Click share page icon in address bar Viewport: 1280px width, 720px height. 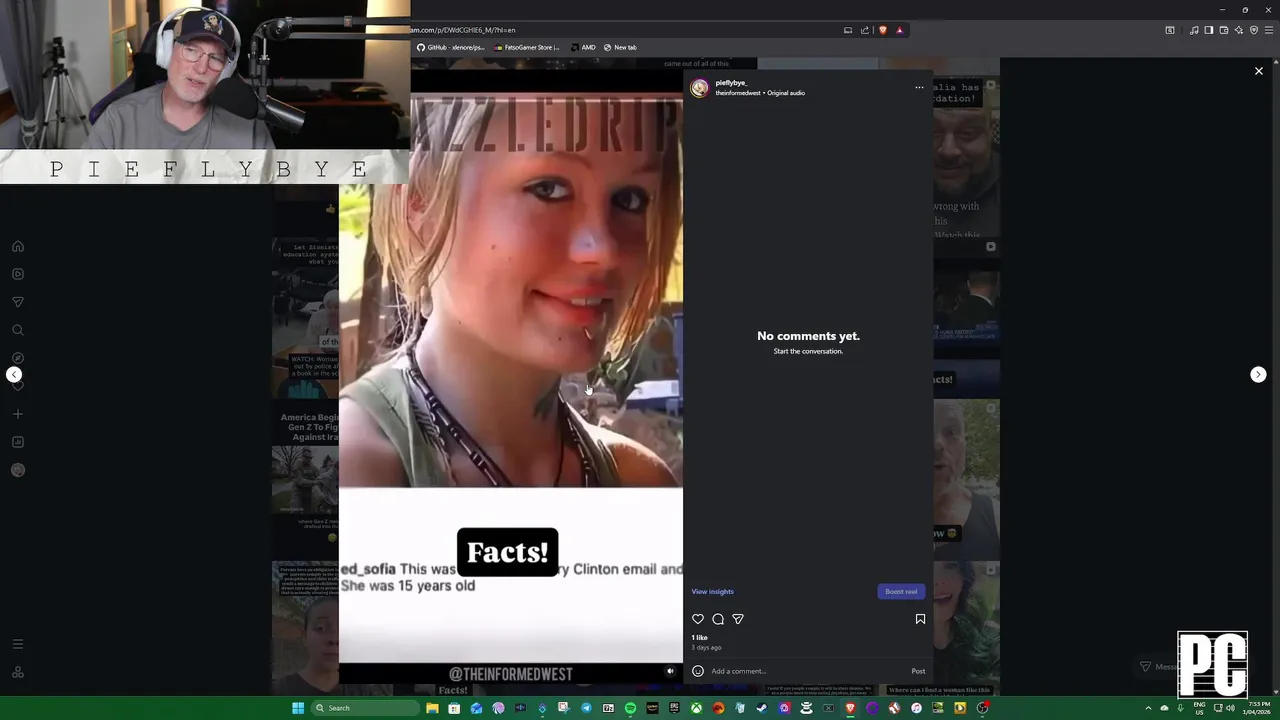[x=865, y=30]
